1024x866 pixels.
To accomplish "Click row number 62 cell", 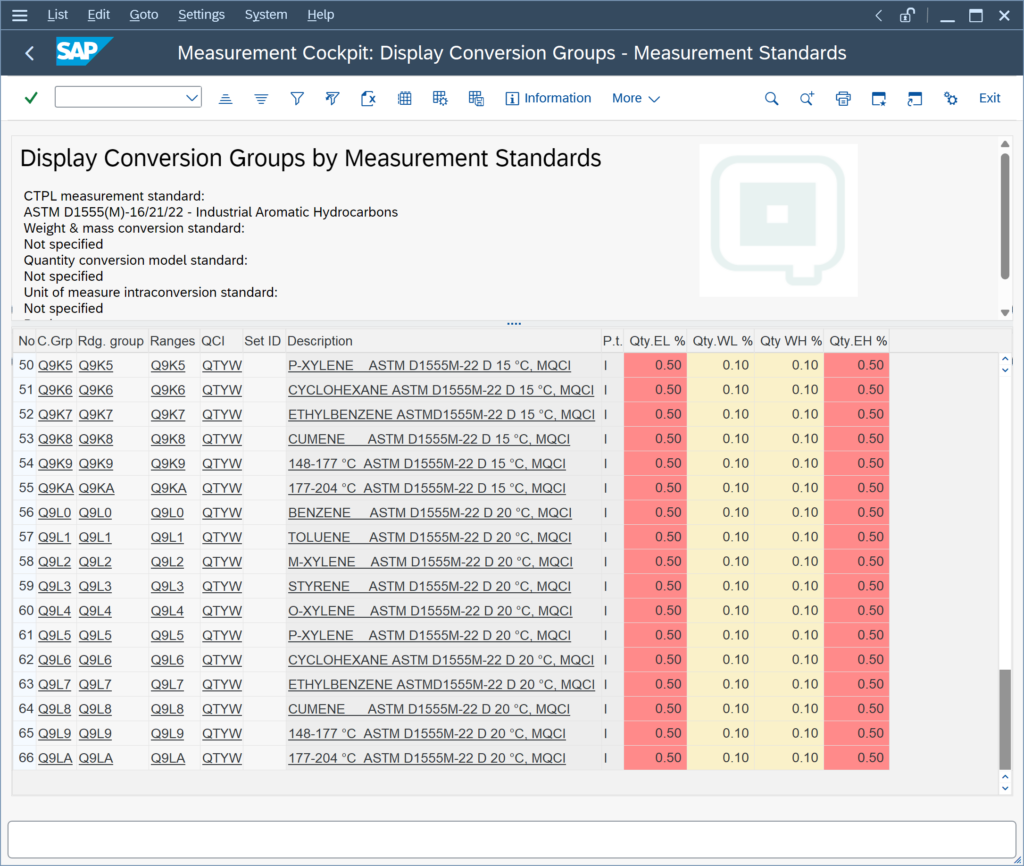I will (x=25, y=660).
